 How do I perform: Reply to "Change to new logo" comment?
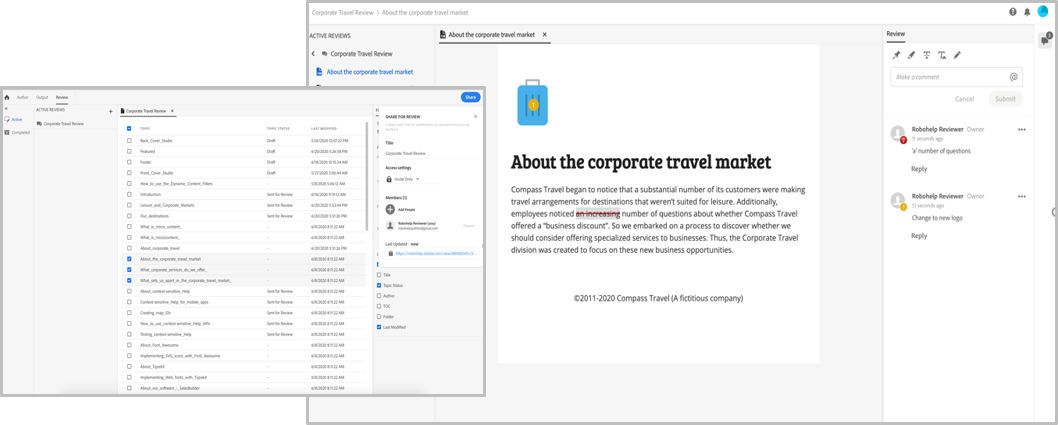coord(919,235)
